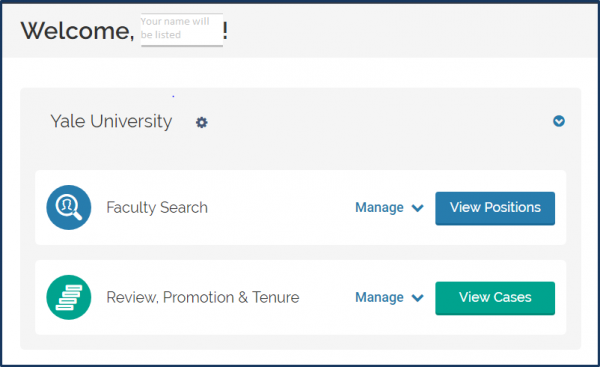The image size is (600, 367).
Task: Collapse the Yale University panel with circled chevron
Action: [559, 121]
